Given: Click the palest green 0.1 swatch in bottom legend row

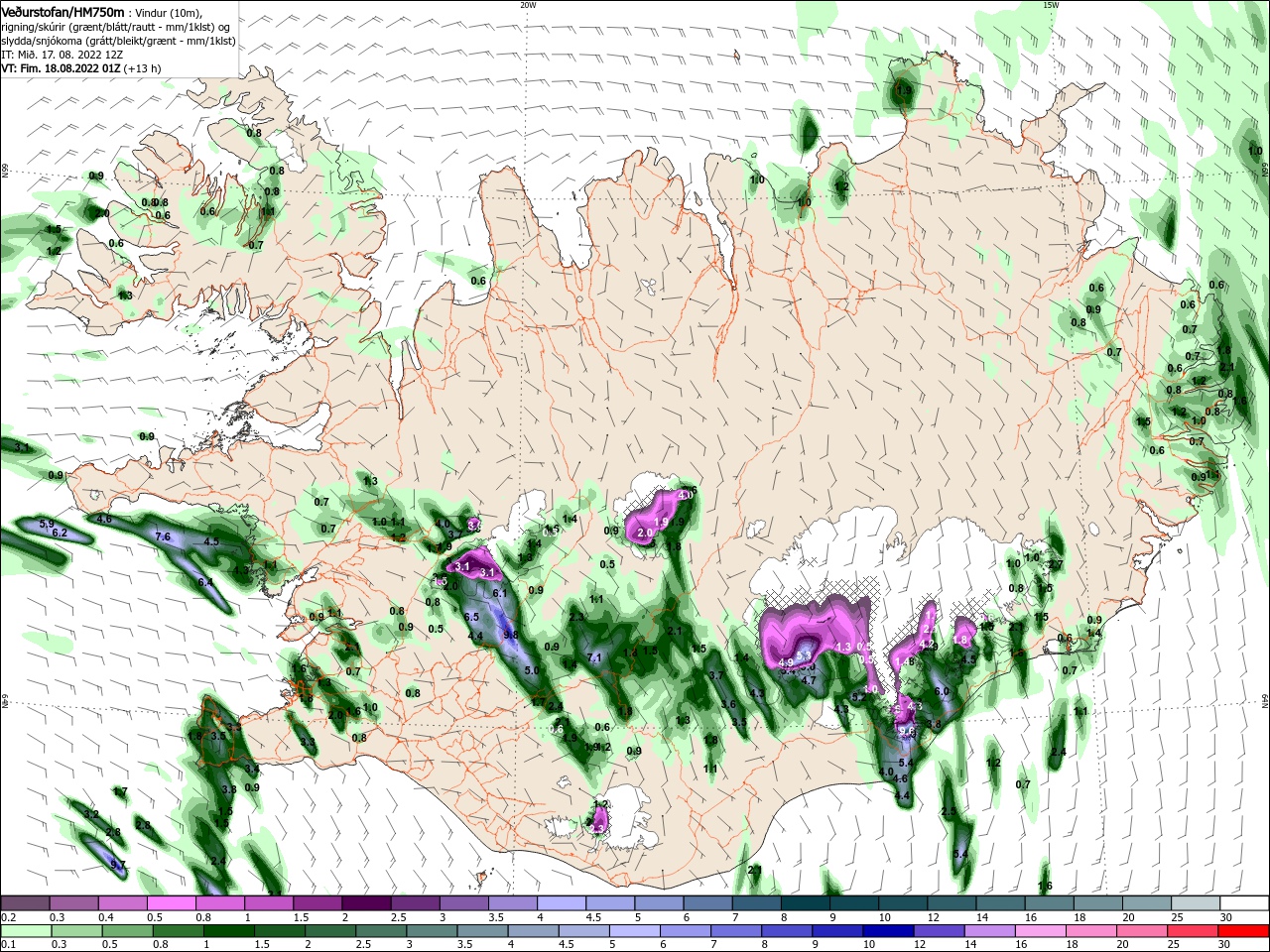Looking at the screenshot, I should (25, 930).
